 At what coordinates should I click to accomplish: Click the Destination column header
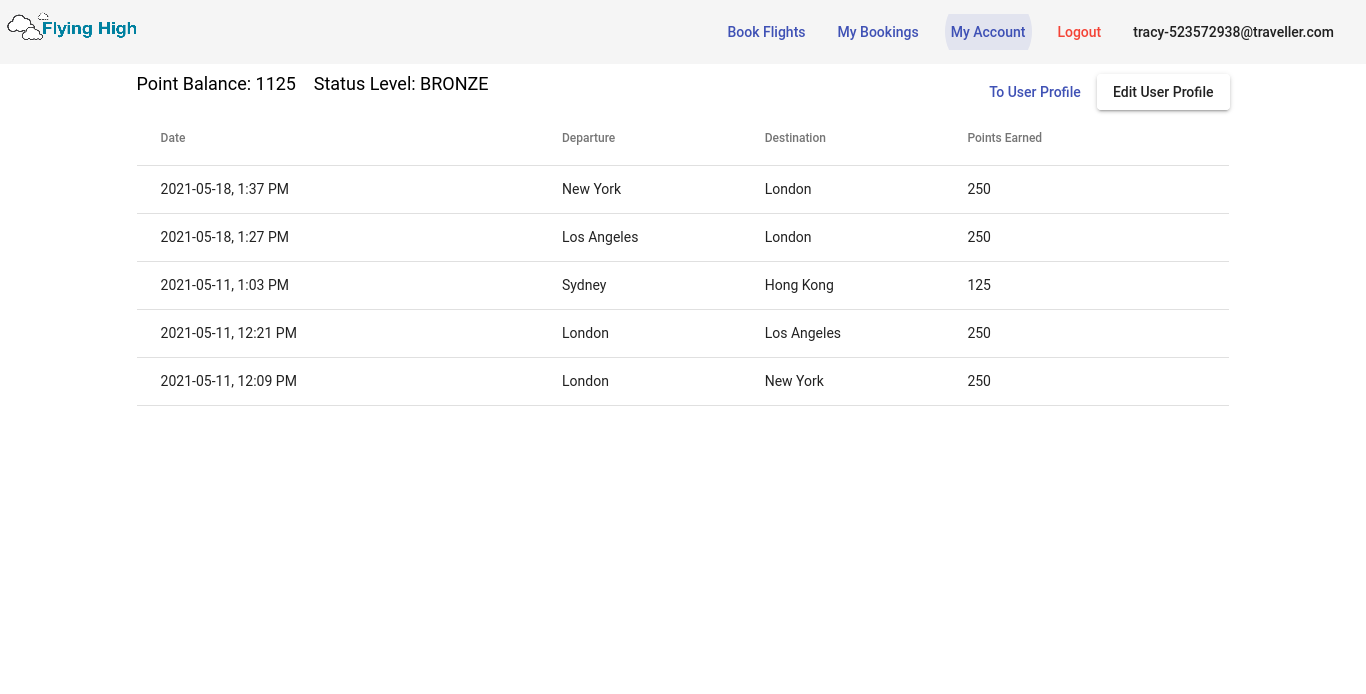(795, 138)
